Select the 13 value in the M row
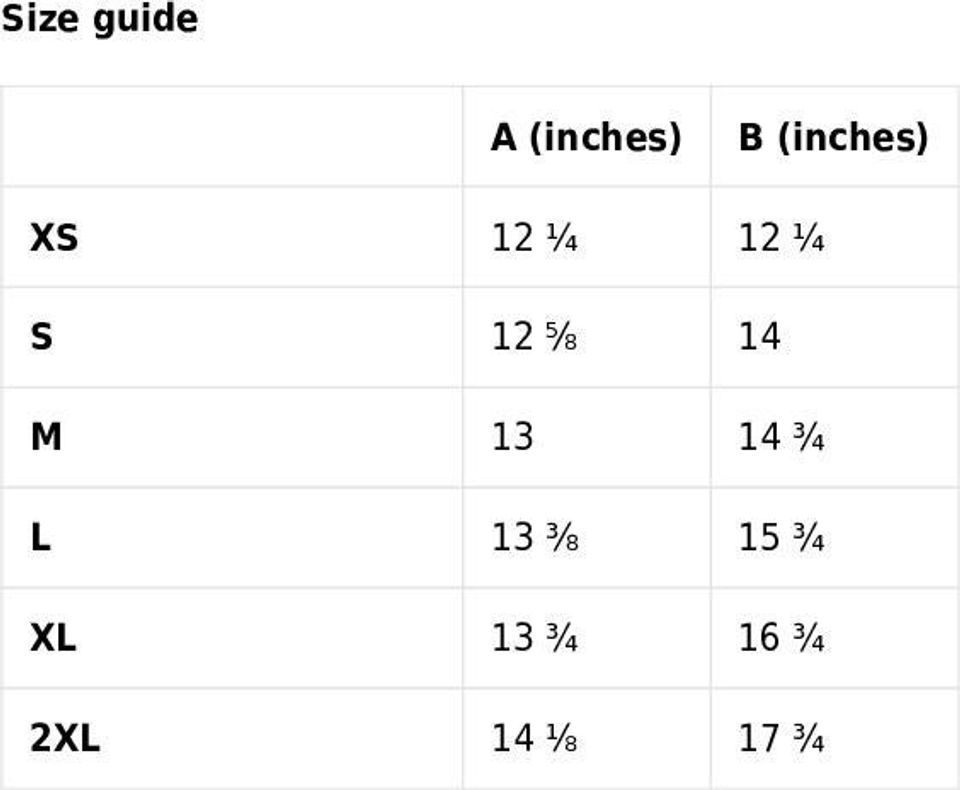The height and width of the screenshot is (790, 960). (x=512, y=438)
